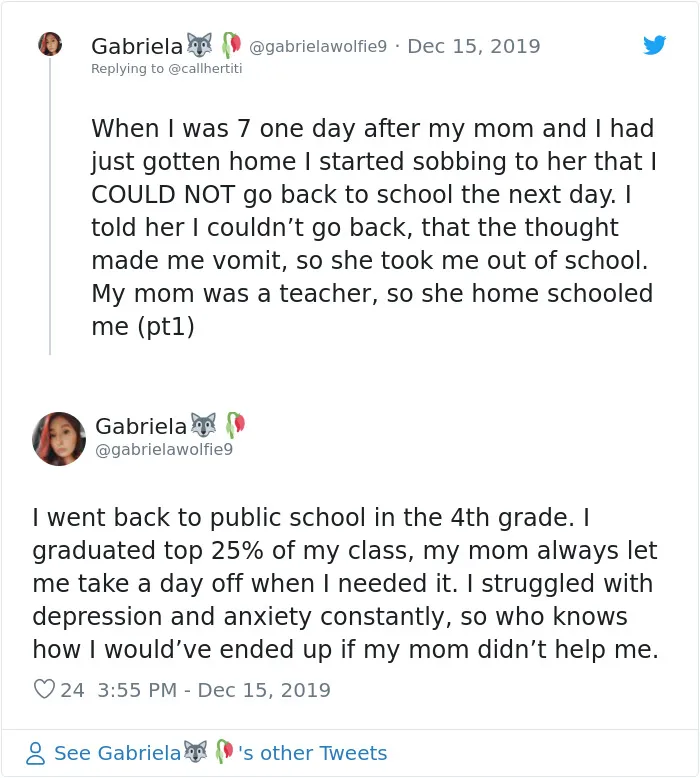Image resolution: width=700 pixels, height=778 pixels.
Task: Open the @callhertiti mention link
Action: [x=205, y=68]
